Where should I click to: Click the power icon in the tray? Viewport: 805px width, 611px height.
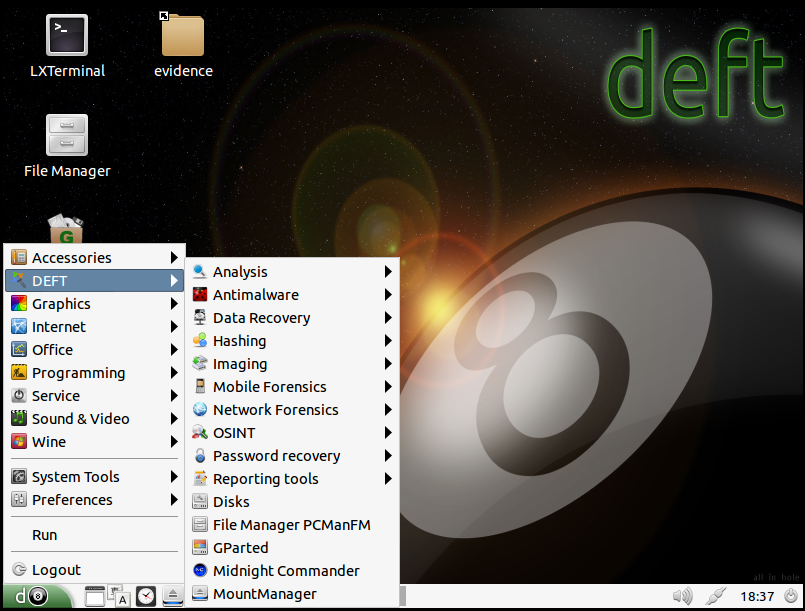791,596
